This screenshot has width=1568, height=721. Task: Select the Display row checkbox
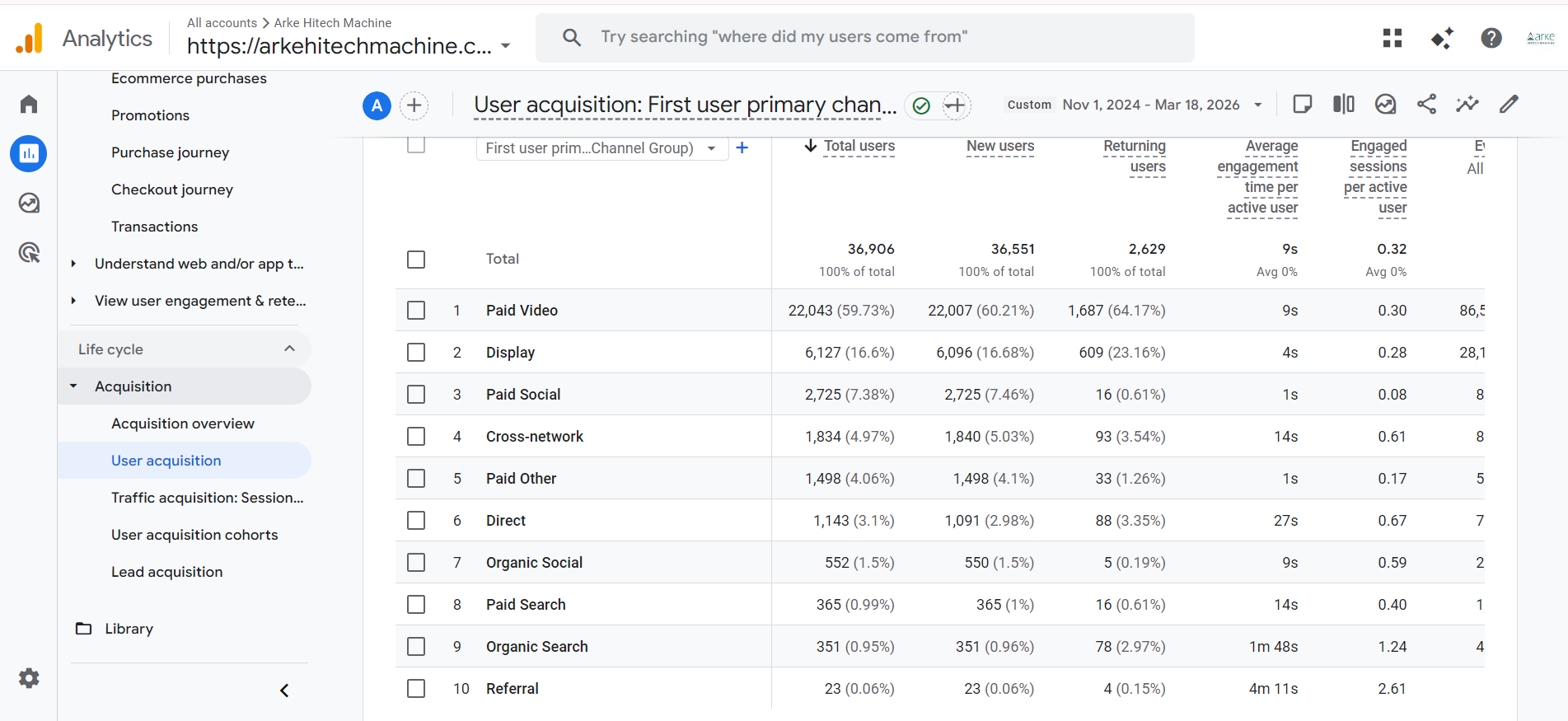[x=416, y=353]
